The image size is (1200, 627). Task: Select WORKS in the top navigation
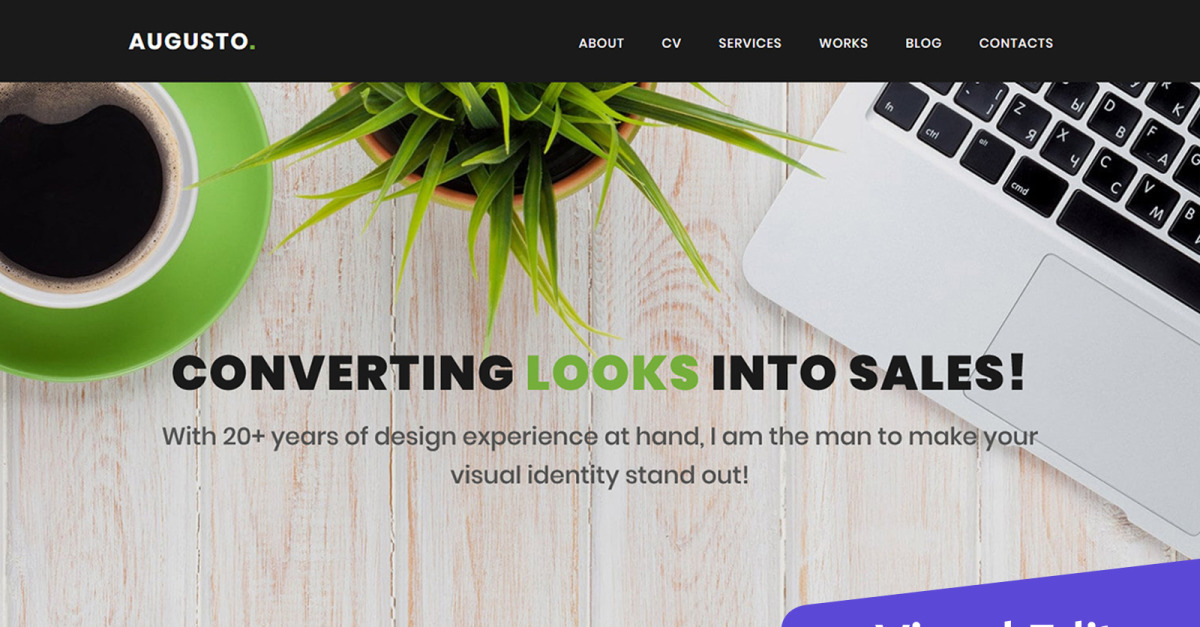click(843, 43)
